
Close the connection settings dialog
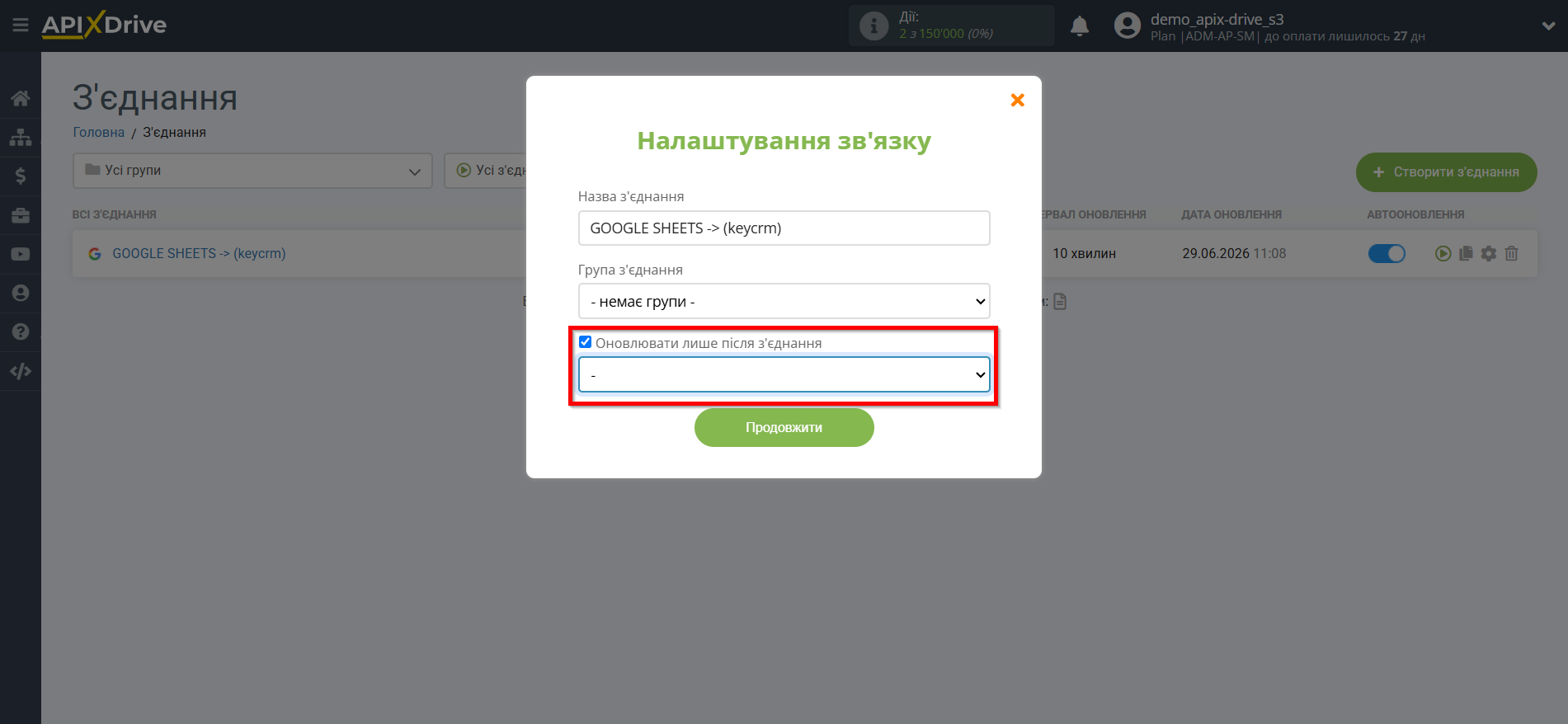click(1018, 100)
